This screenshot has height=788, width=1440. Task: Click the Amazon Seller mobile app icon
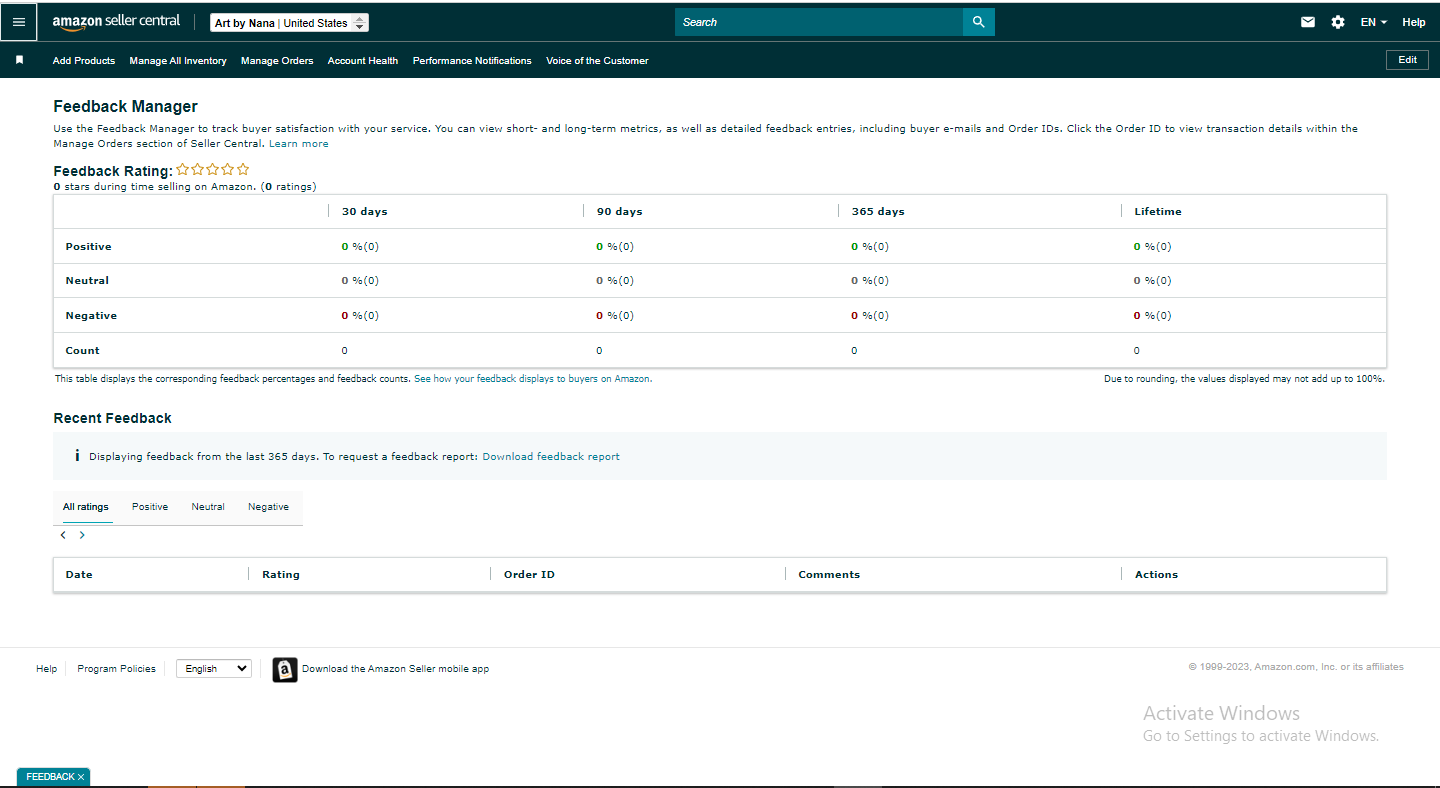(x=285, y=670)
